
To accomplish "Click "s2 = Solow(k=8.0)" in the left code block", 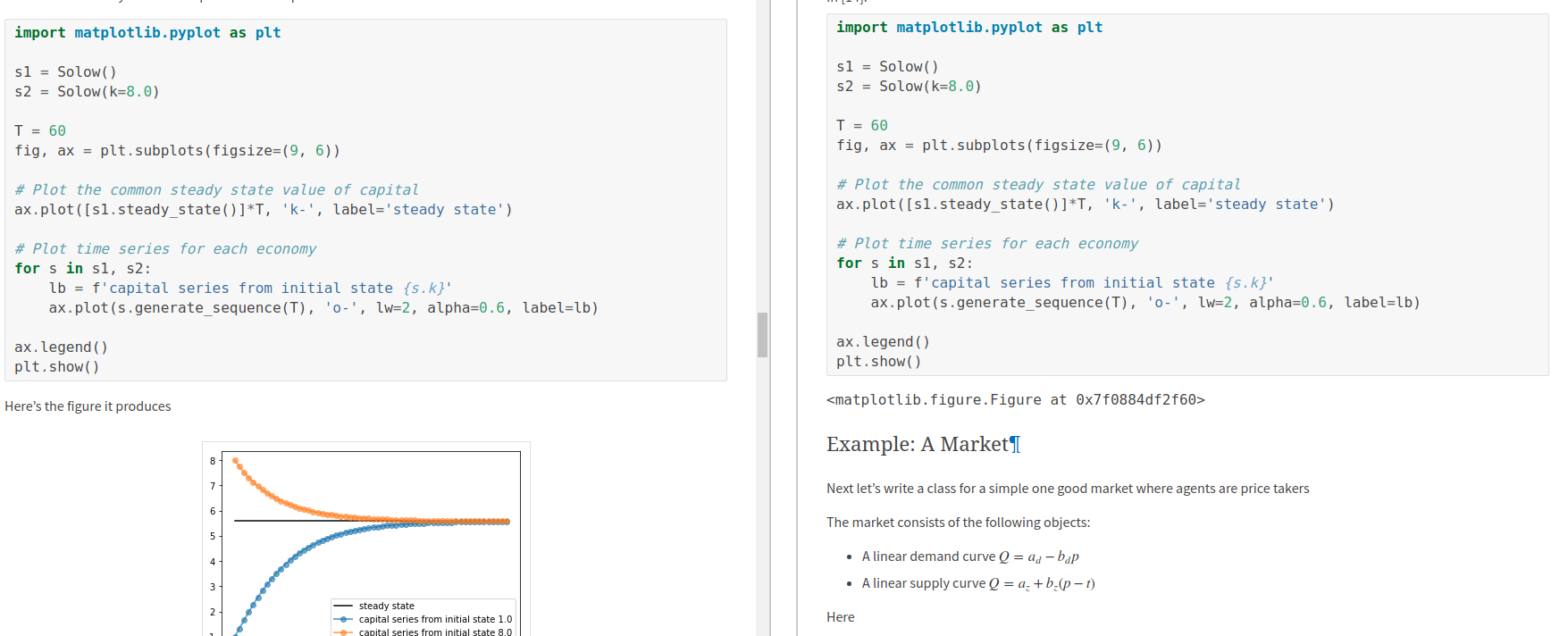I will pos(87,92).
